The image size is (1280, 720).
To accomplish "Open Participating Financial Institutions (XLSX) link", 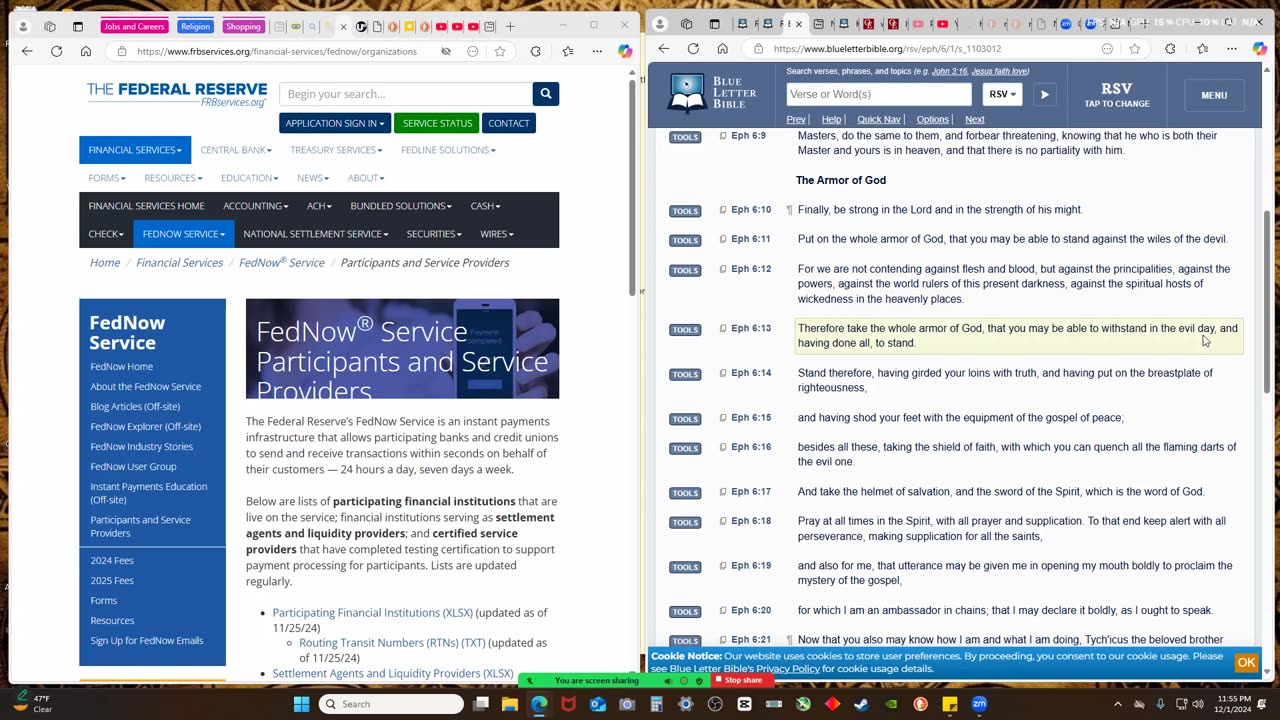I will [x=373, y=613].
